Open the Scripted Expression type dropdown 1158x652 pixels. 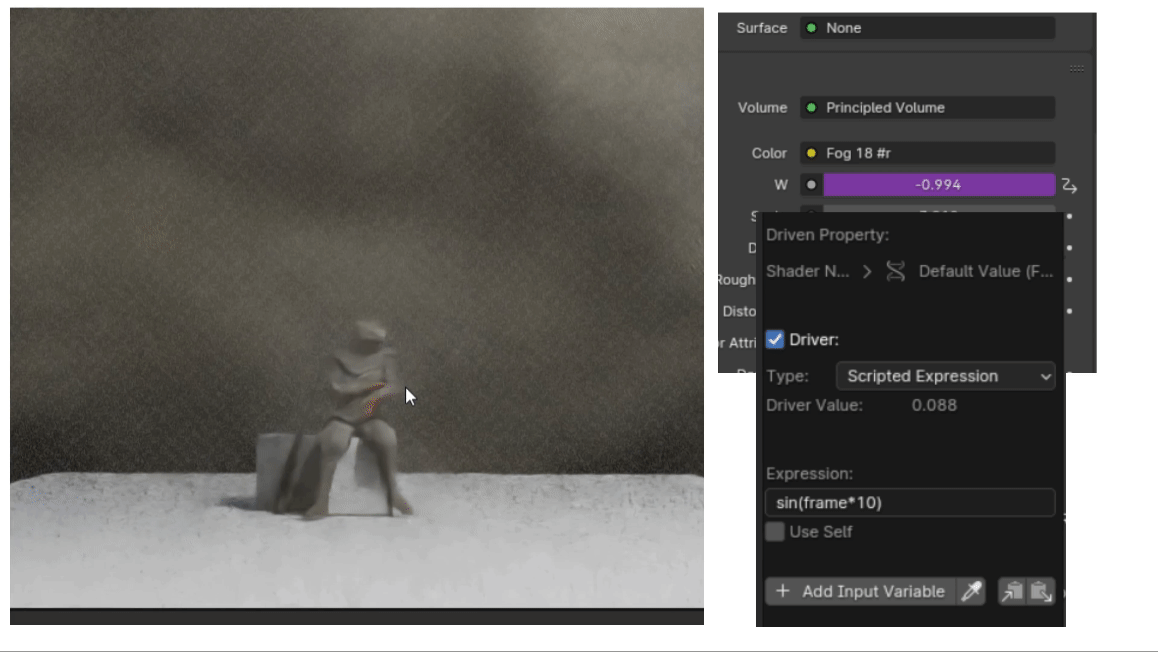pos(945,376)
